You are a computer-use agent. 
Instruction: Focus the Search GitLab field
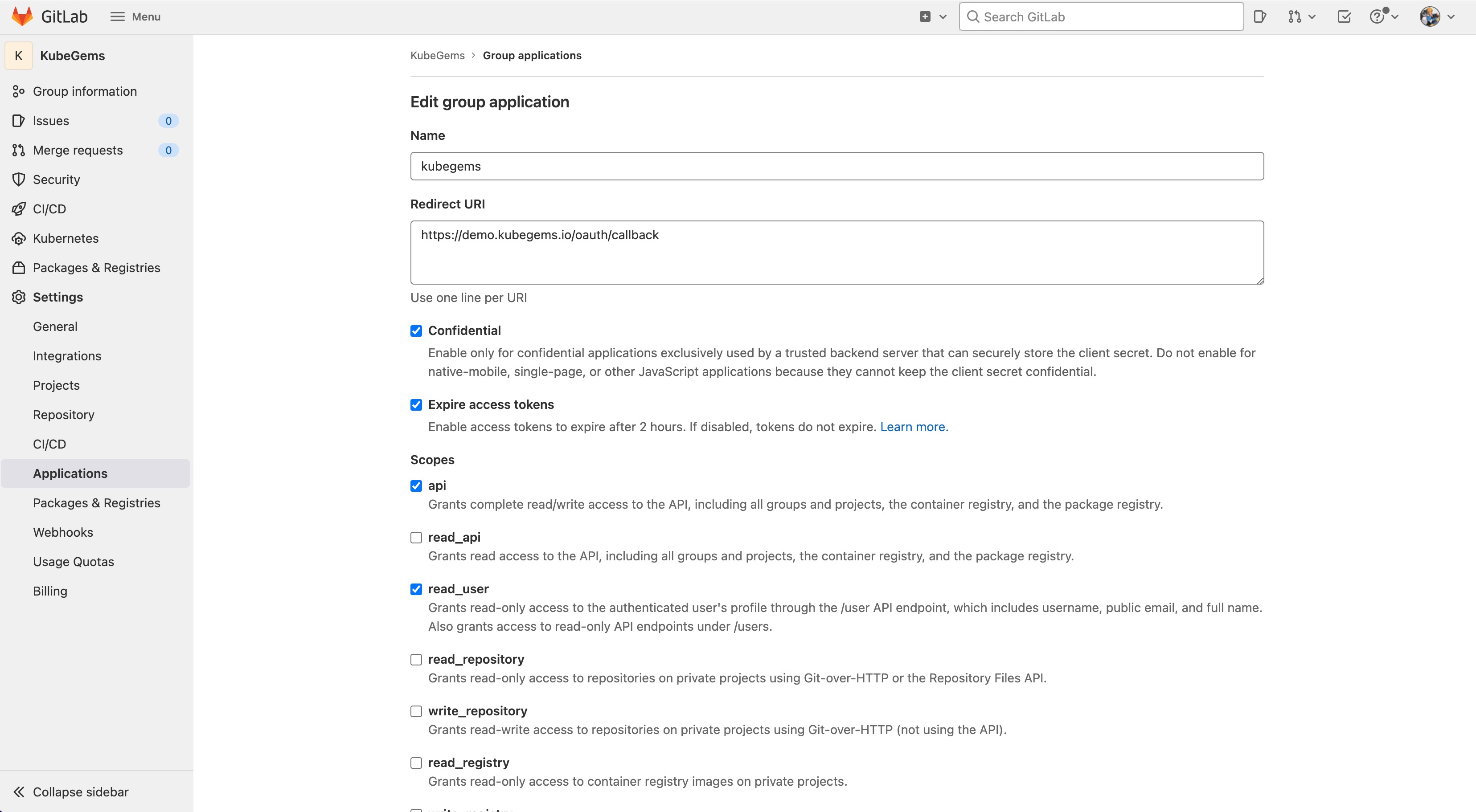tap(1101, 16)
